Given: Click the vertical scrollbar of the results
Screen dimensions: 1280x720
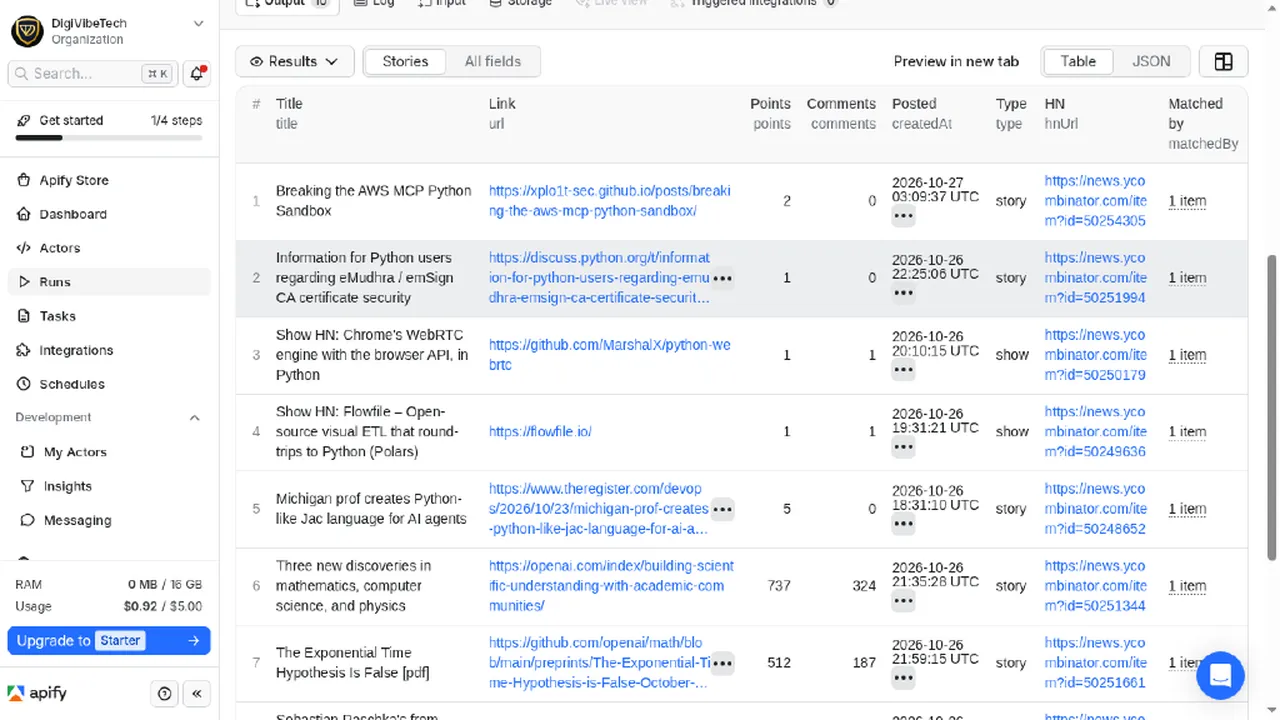Looking at the screenshot, I should (1272, 407).
